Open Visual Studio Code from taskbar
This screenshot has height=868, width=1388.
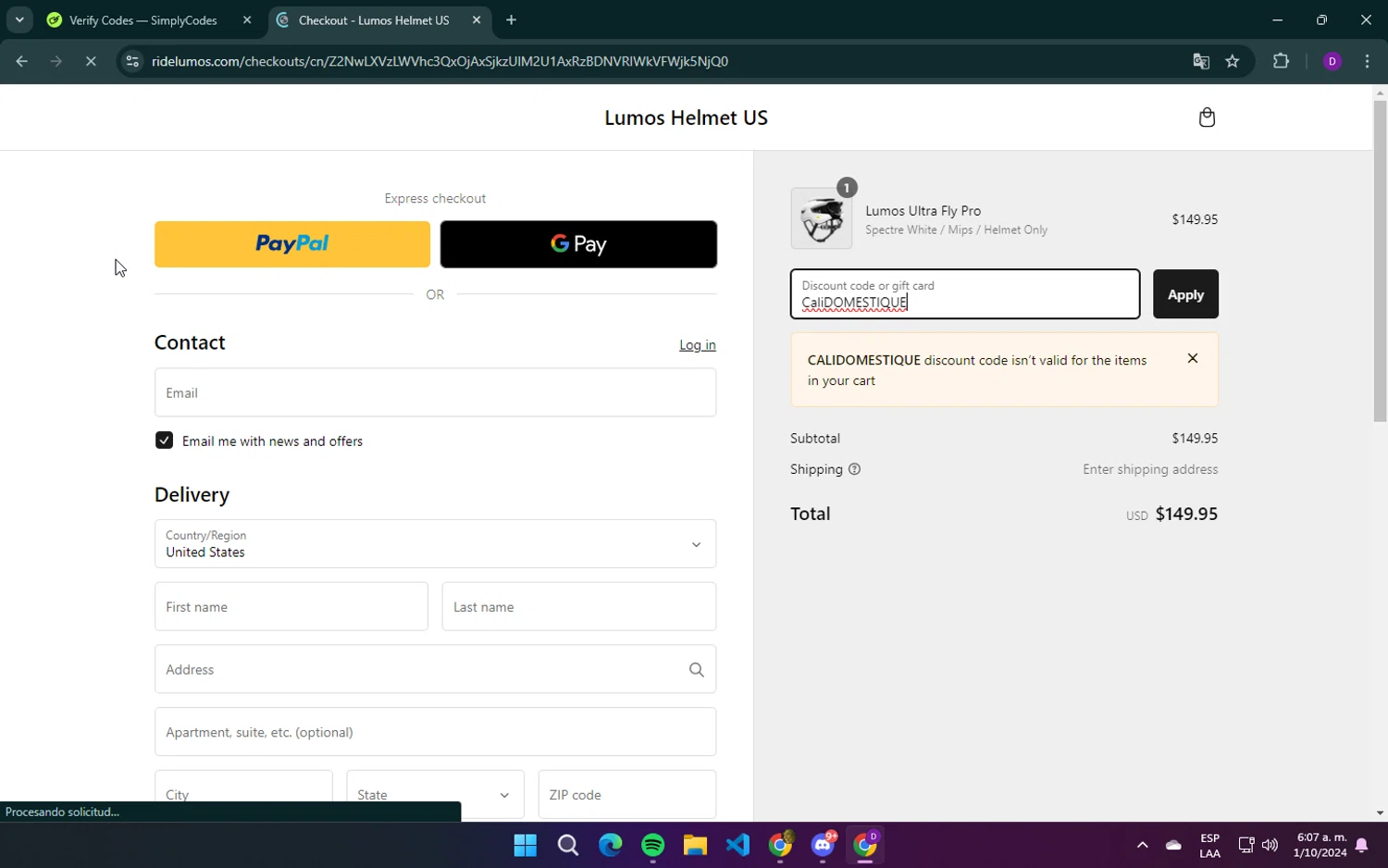click(737, 845)
